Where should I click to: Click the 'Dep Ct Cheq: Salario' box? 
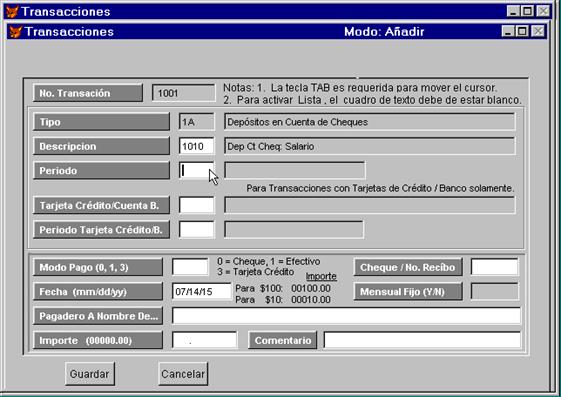point(370,146)
